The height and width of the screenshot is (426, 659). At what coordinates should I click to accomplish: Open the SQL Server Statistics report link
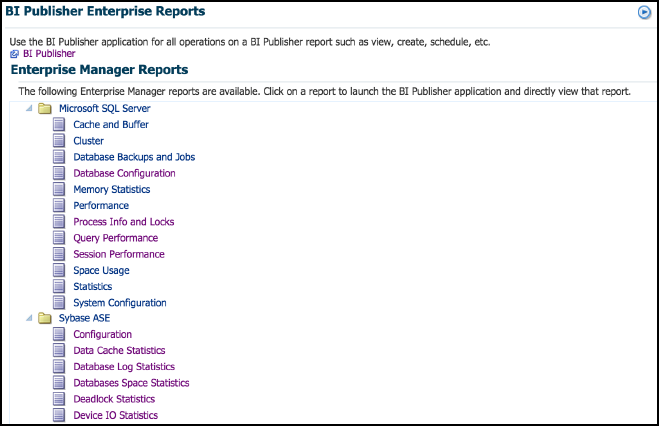click(92, 286)
